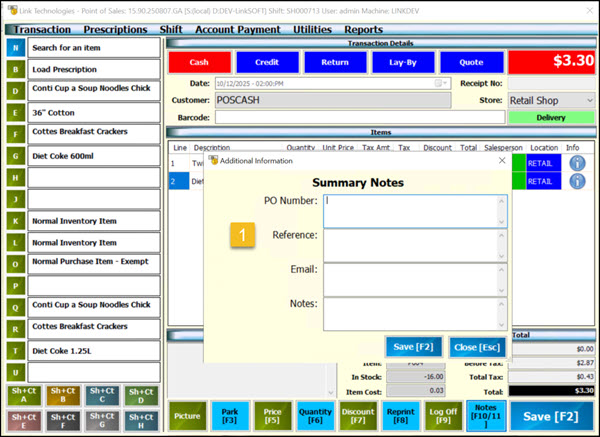Open the Reports menu

[x=363, y=30]
